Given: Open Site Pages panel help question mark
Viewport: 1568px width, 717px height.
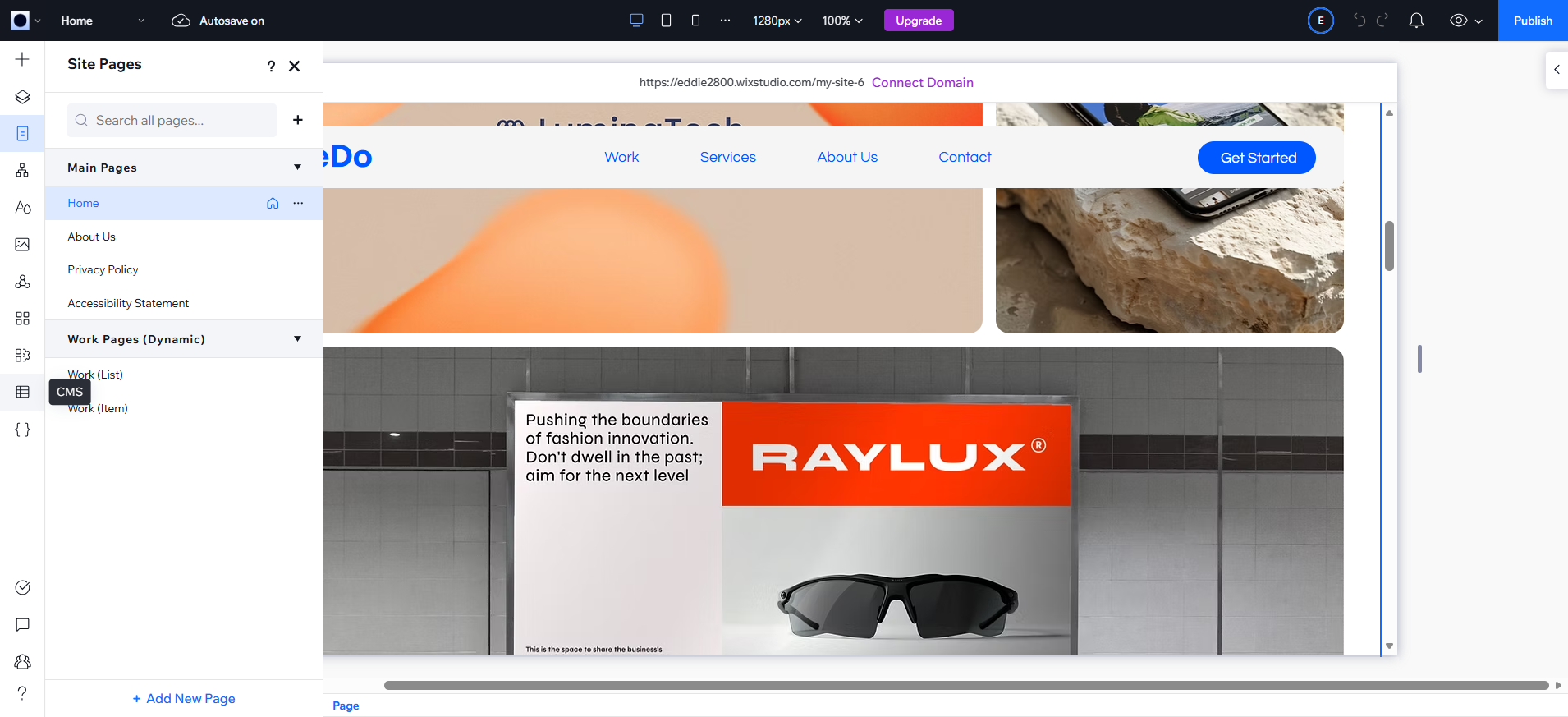Looking at the screenshot, I should (x=271, y=66).
